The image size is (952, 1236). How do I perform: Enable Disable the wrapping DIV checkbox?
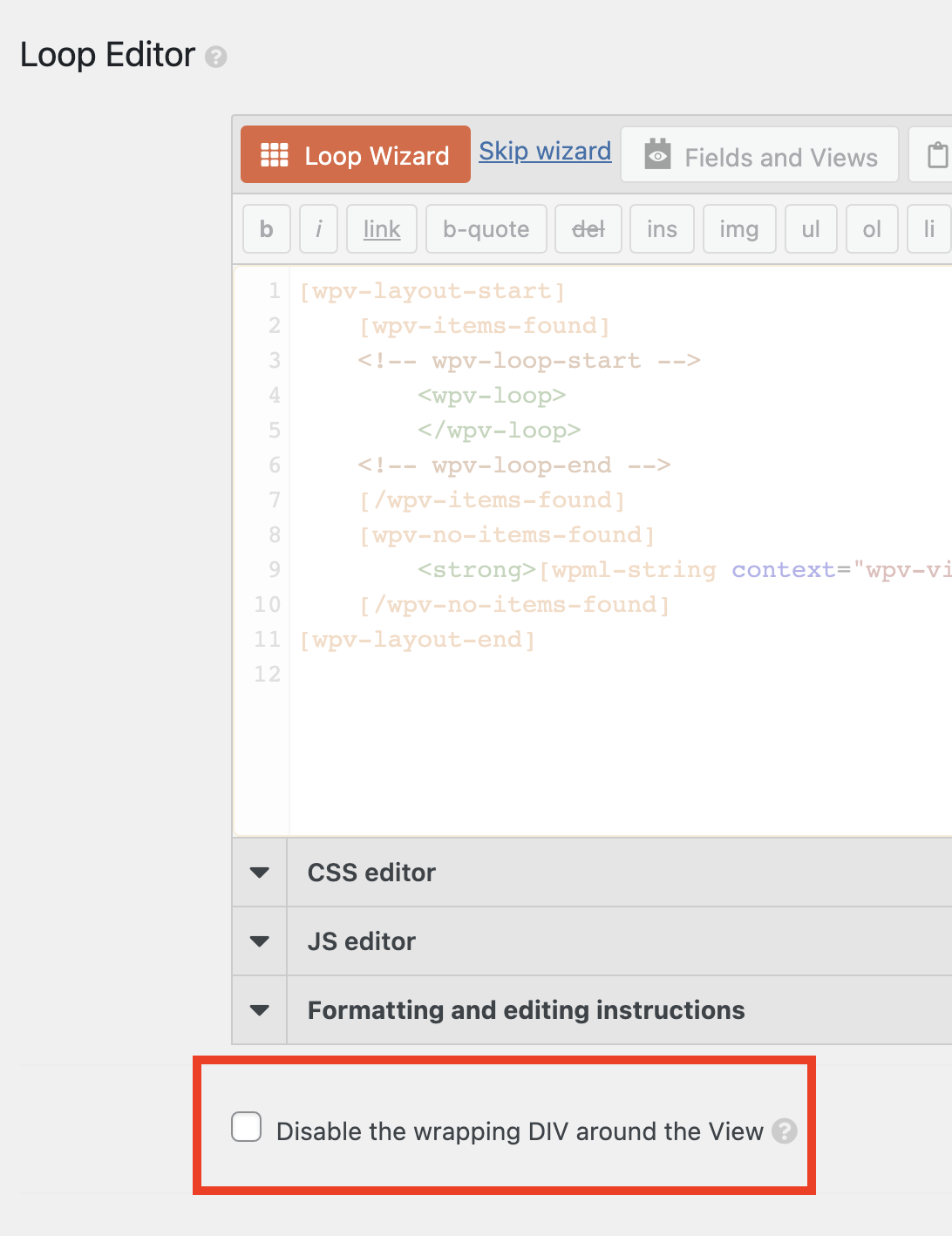click(247, 1126)
